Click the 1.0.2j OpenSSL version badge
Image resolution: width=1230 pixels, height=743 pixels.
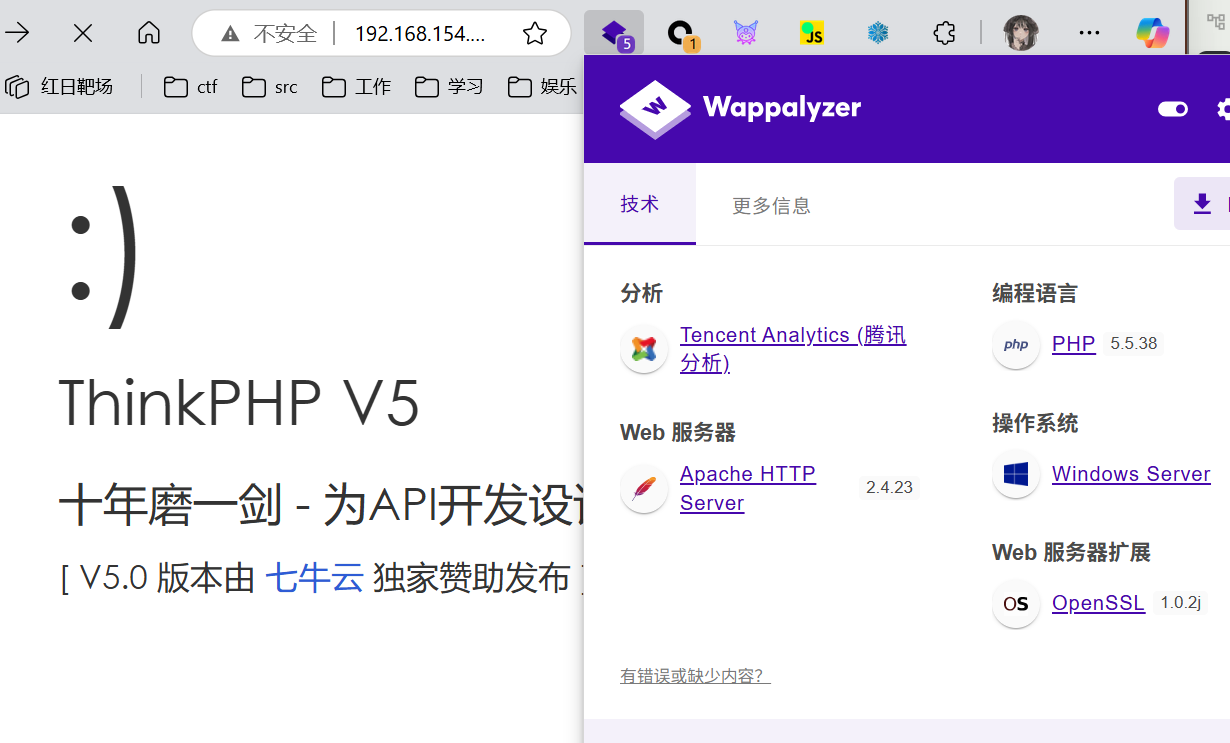1180,603
